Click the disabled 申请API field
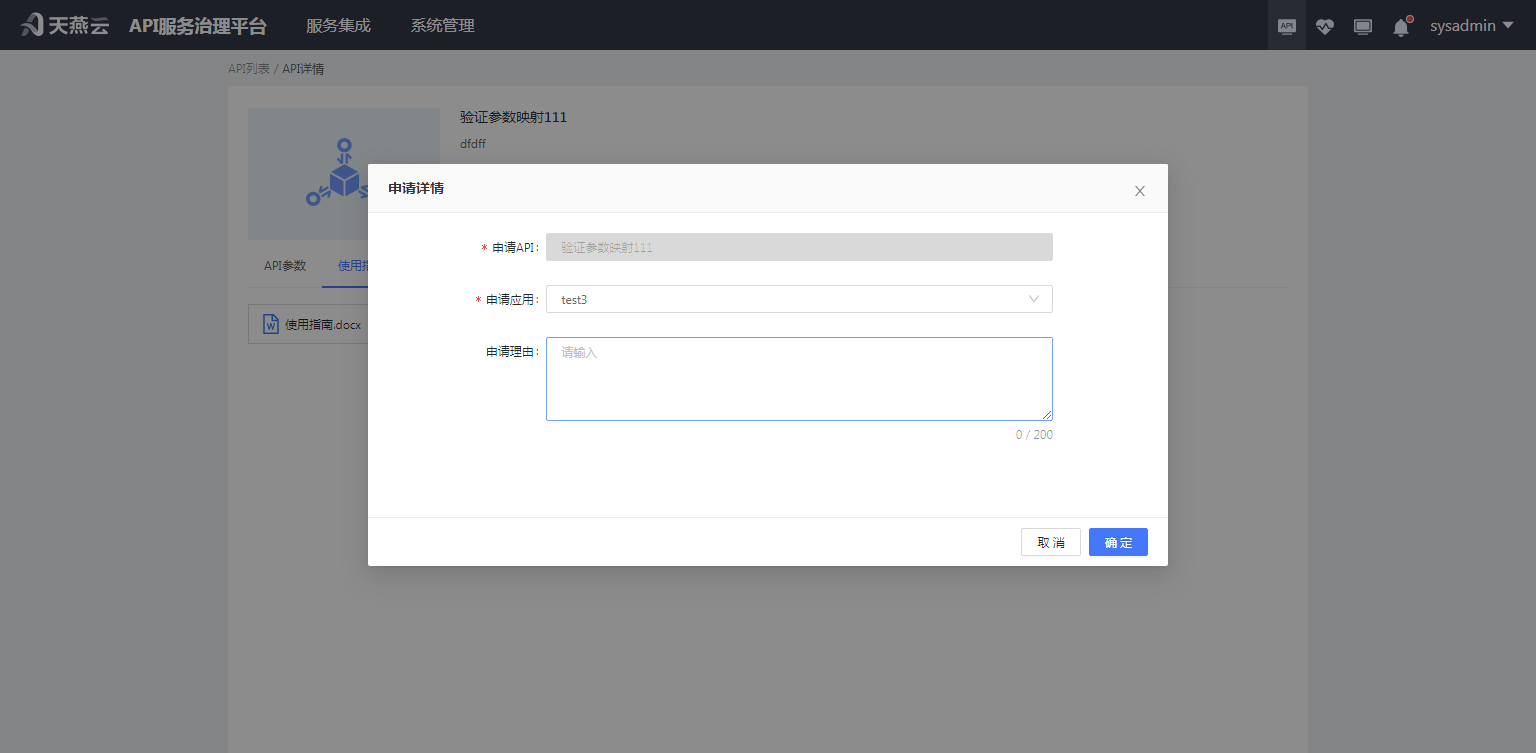The image size is (1536, 753). click(x=798, y=247)
